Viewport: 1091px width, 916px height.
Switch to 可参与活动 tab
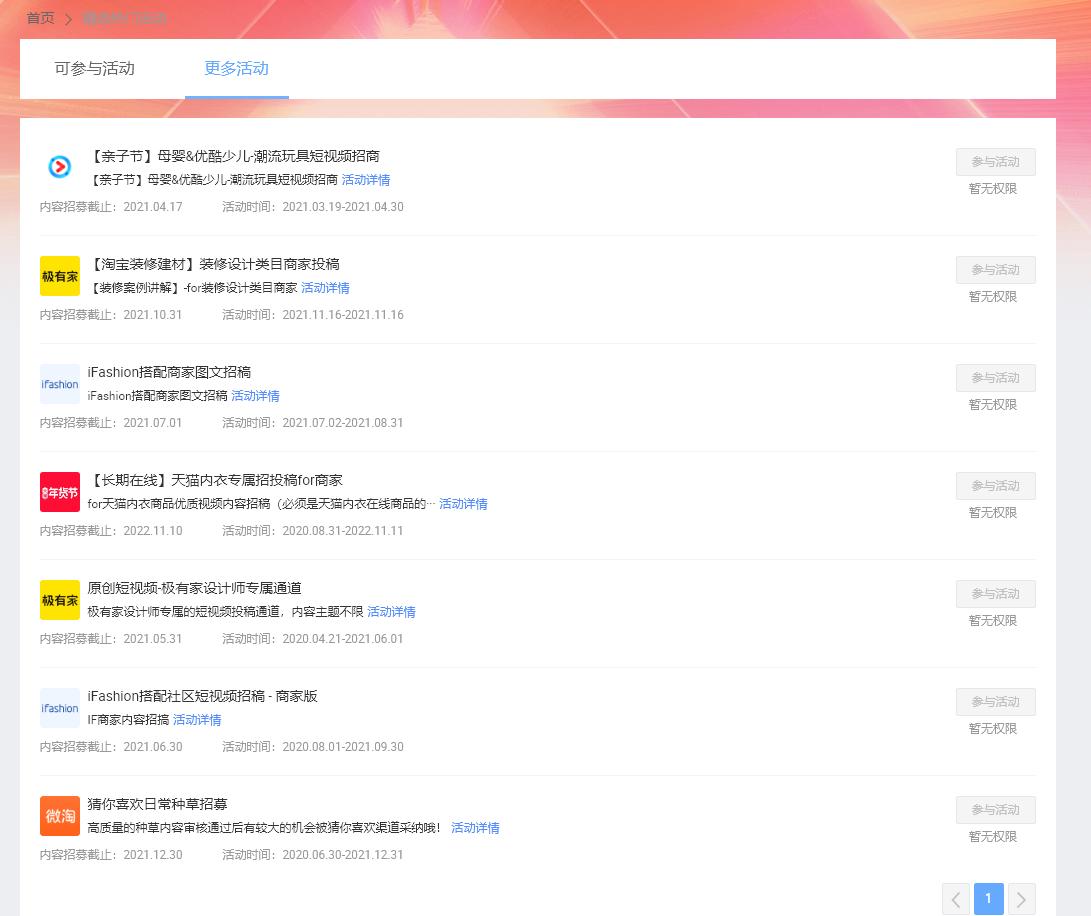point(95,68)
